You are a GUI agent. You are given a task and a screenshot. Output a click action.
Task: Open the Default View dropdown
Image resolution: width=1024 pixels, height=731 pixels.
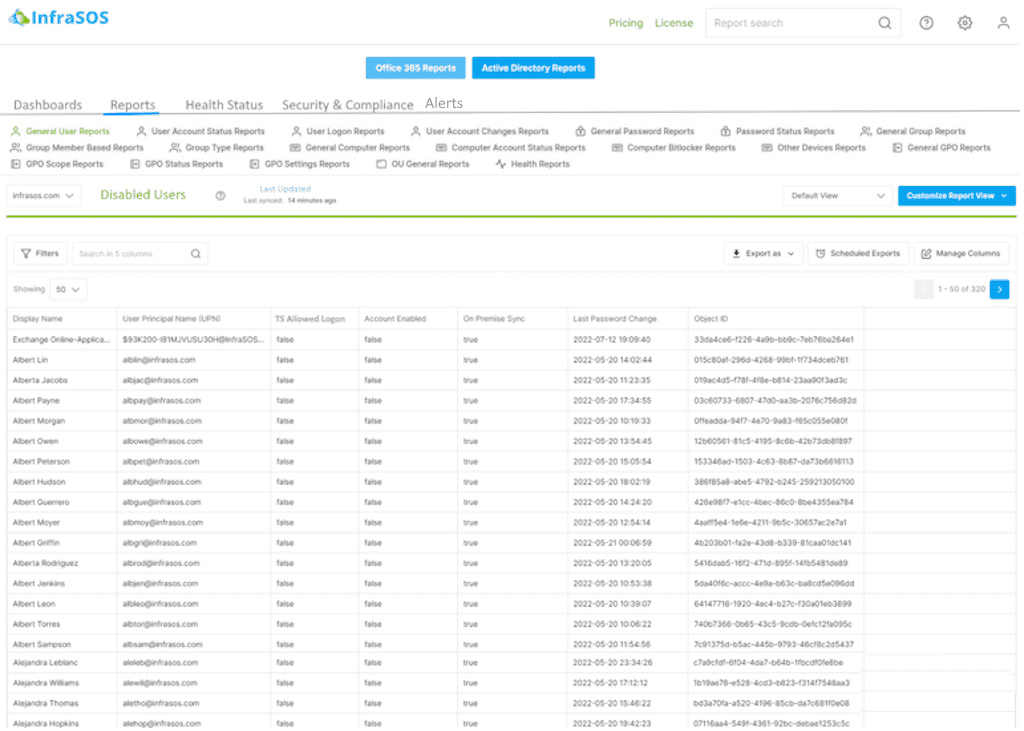pyautogui.click(x=838, y=195)
